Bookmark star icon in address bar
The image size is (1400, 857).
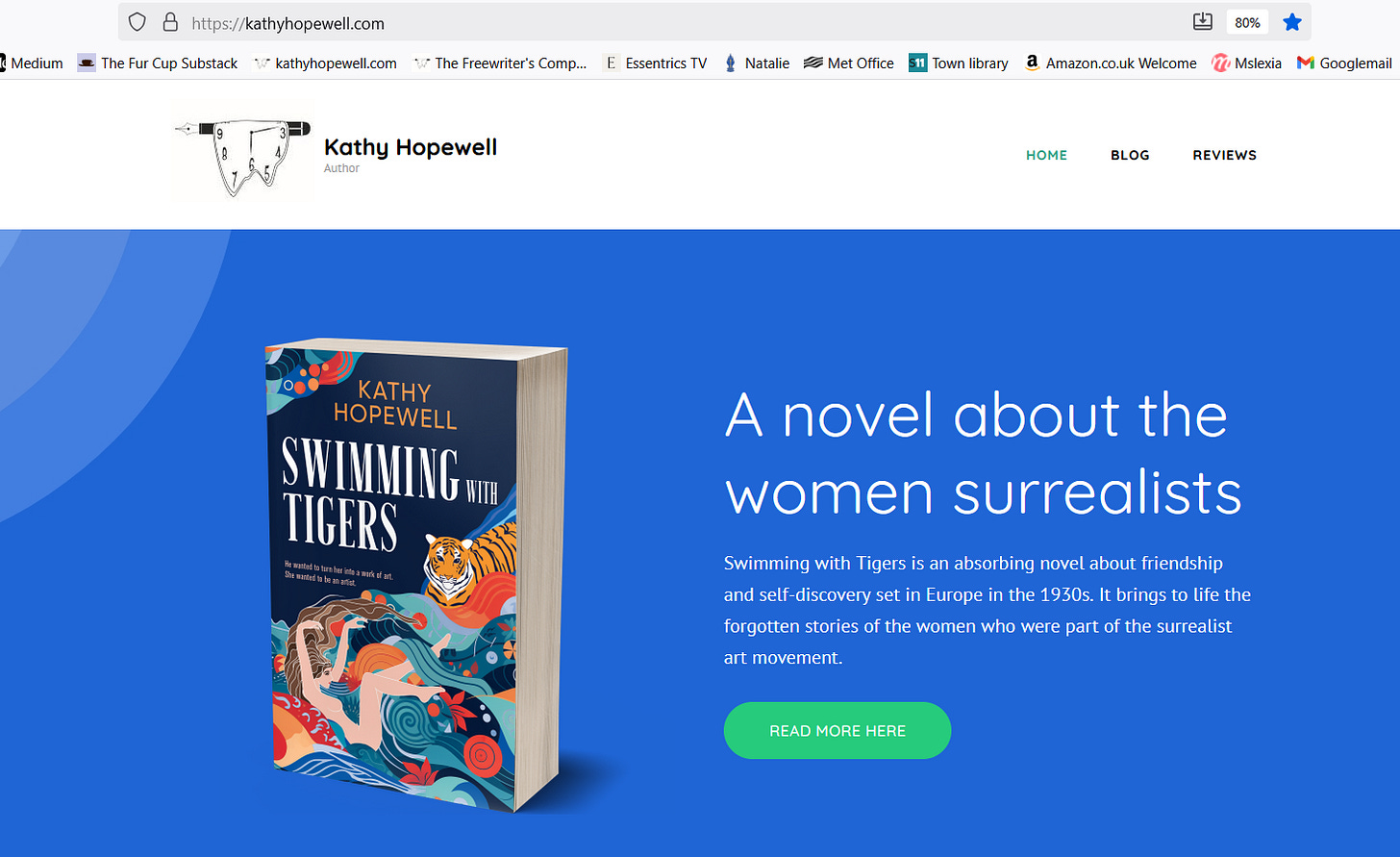1292,22
